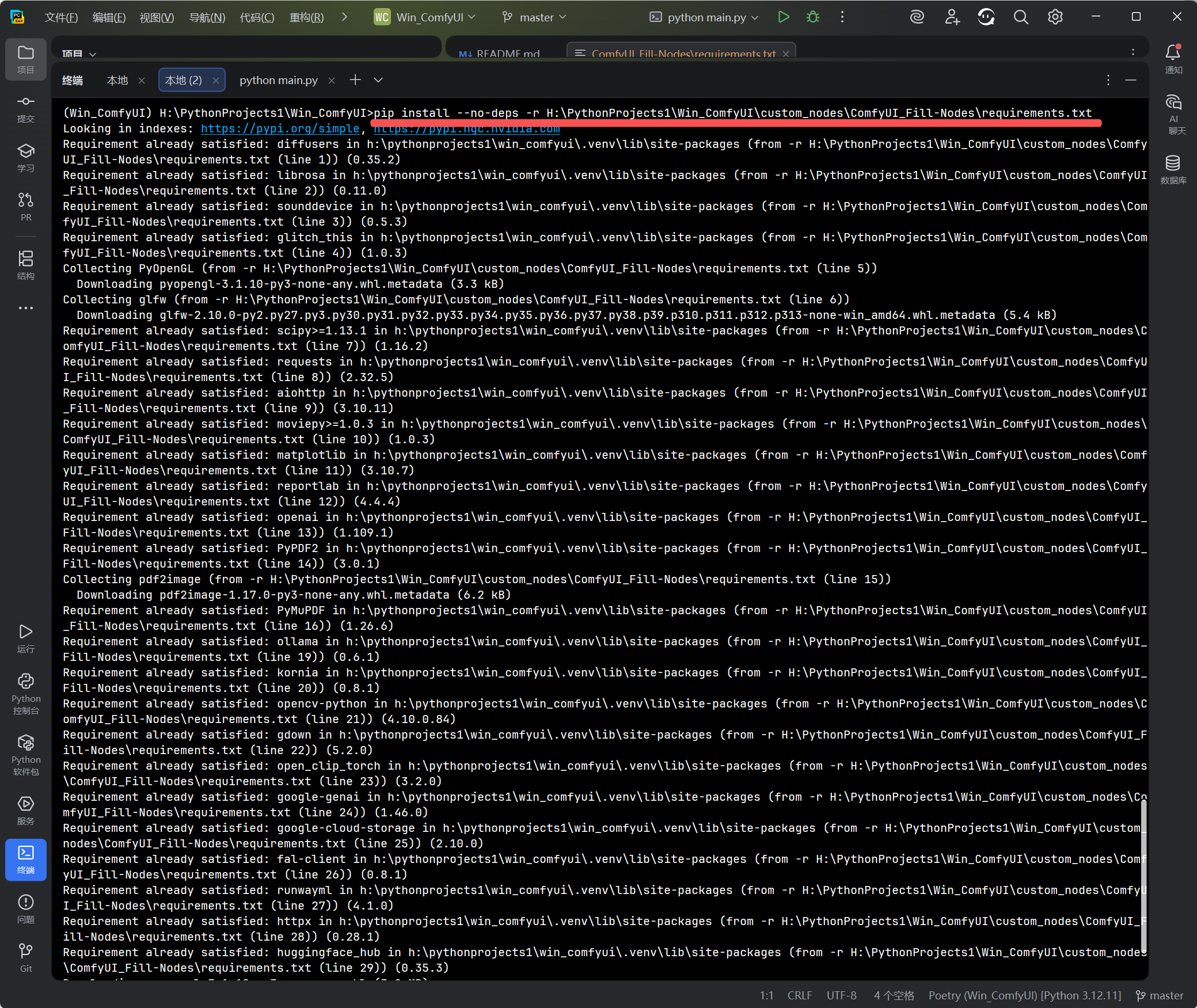Screen dimensions: 1197x1008
Task: Run python main.py with green play button
Action: 784,17
